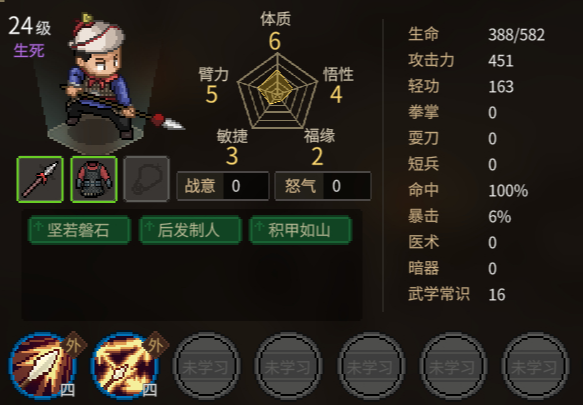
Task: Click the 体质 attribute value 6
Action: tap(275, 41)
